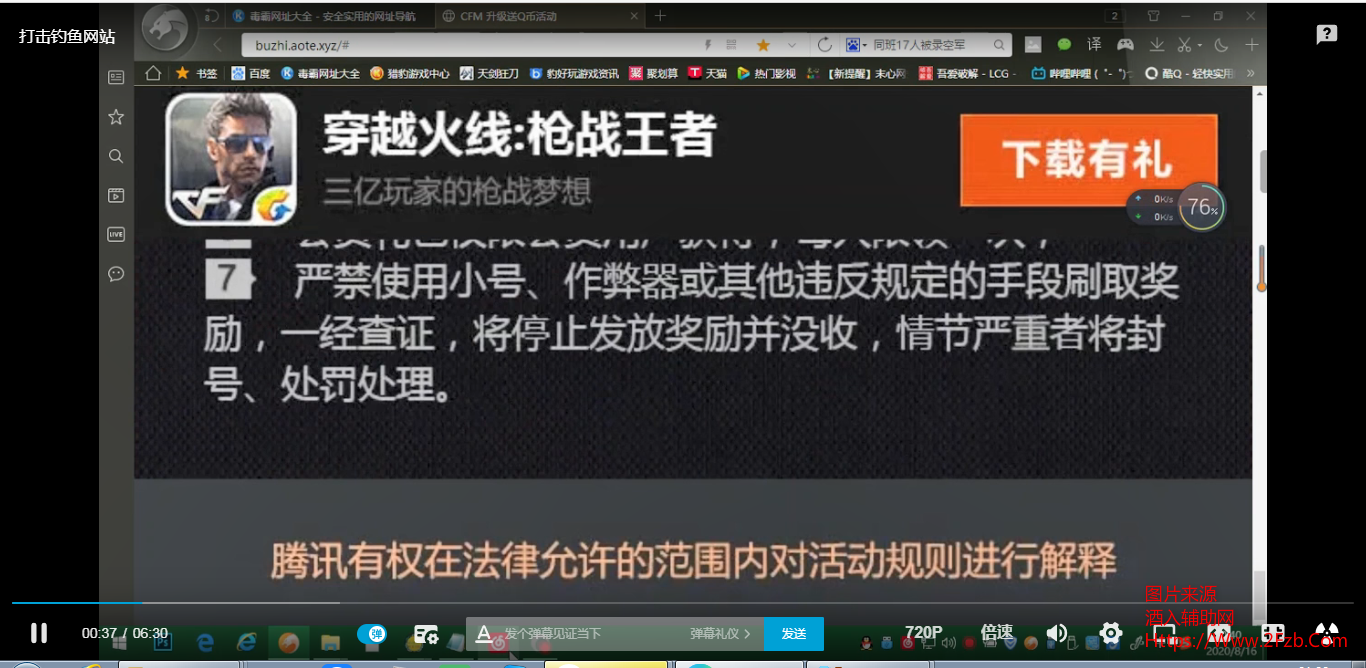
Task: Pause the video playback
Action: (x=39, y=633)
